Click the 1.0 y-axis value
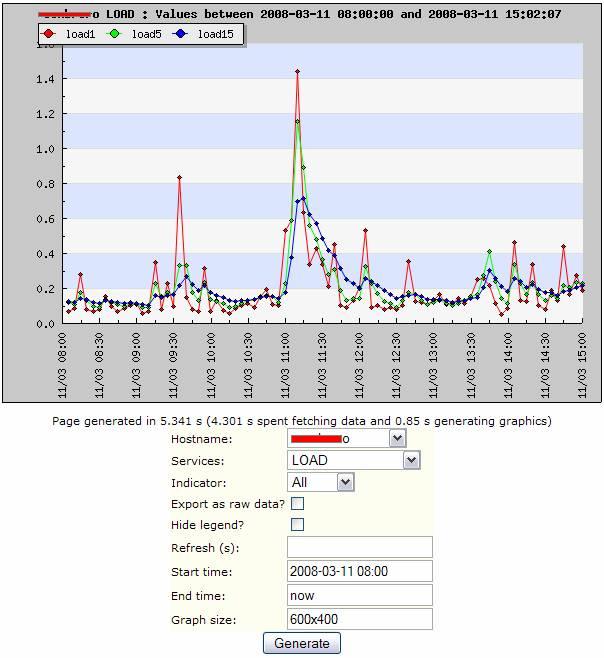Image resolution: width=604 pixels, height=658 pixels. point(45,149)
